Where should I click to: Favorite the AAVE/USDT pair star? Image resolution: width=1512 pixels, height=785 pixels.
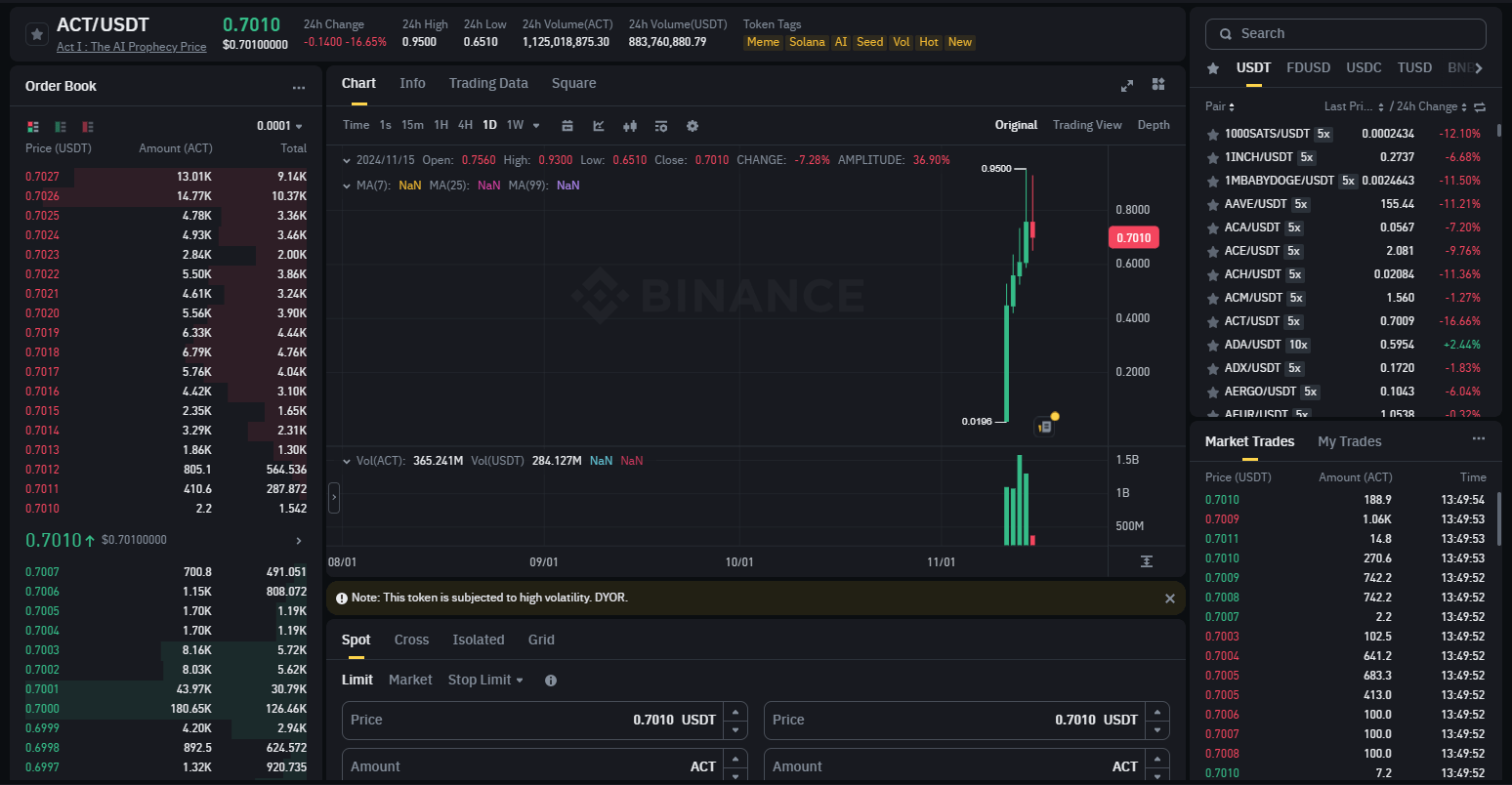(x=1213, y=204)
